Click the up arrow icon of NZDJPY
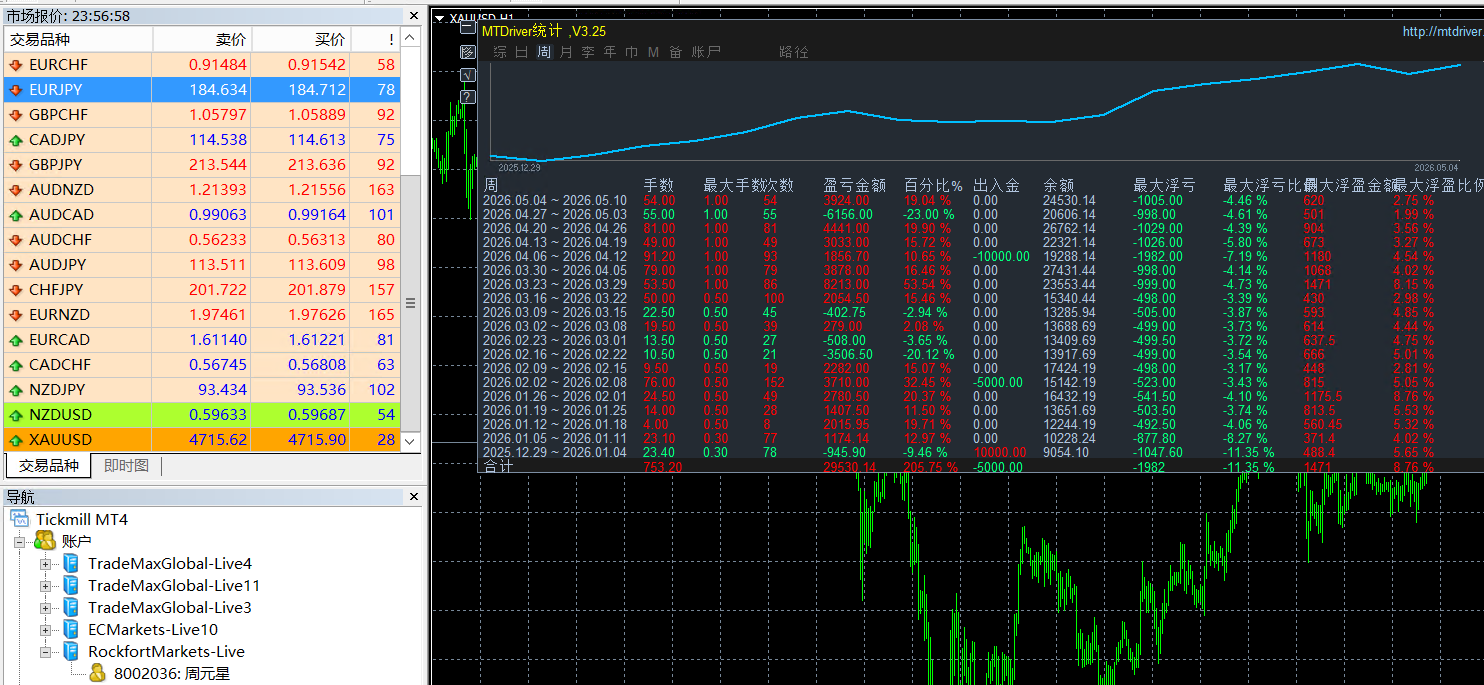The width and height of the screenshot is (1484, 685). 16,389
